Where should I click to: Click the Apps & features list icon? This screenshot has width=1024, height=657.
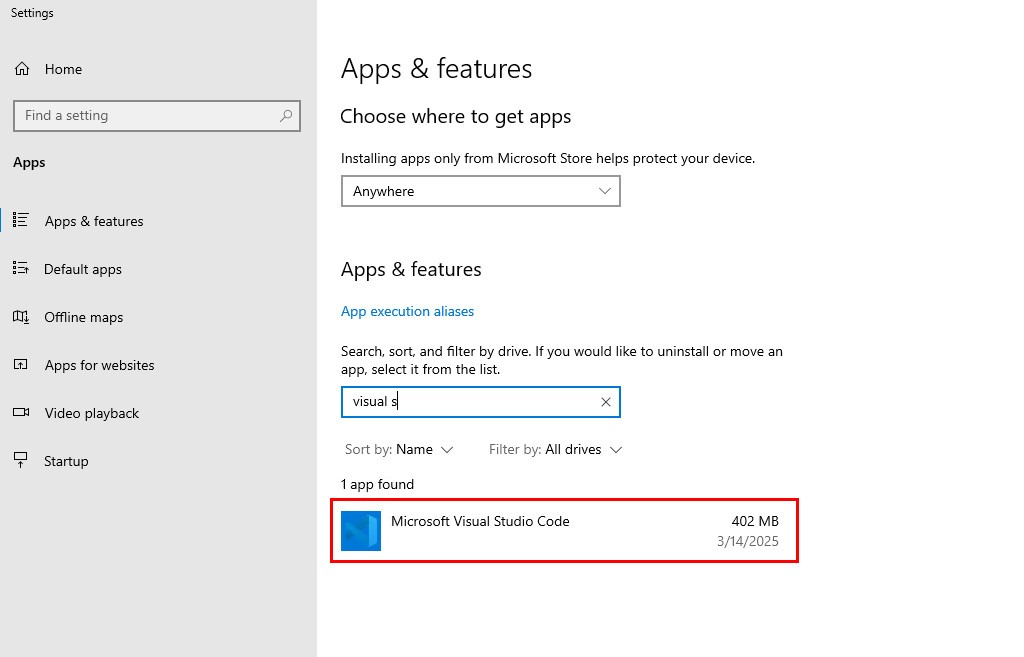point(21,220)
